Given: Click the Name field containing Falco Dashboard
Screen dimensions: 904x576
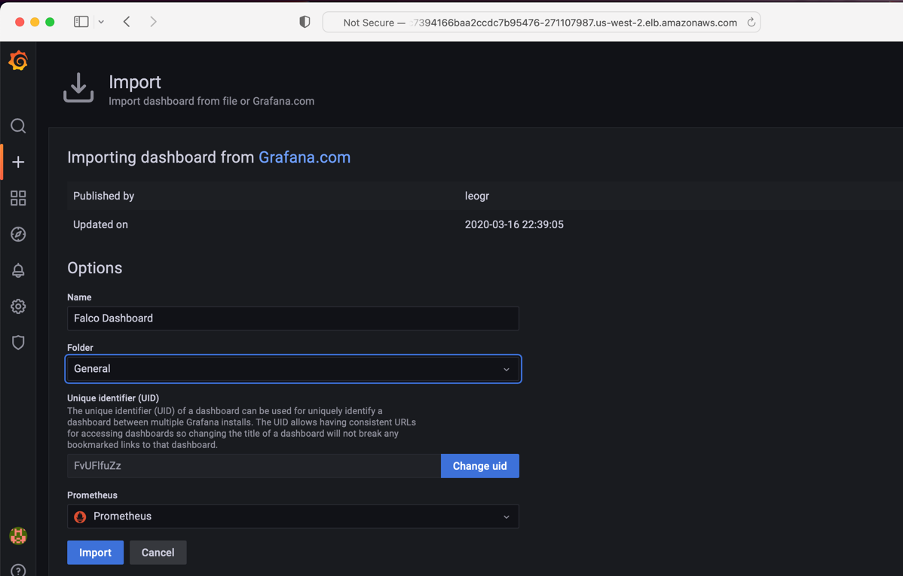Looking at the screenshot, I should 293,318.
